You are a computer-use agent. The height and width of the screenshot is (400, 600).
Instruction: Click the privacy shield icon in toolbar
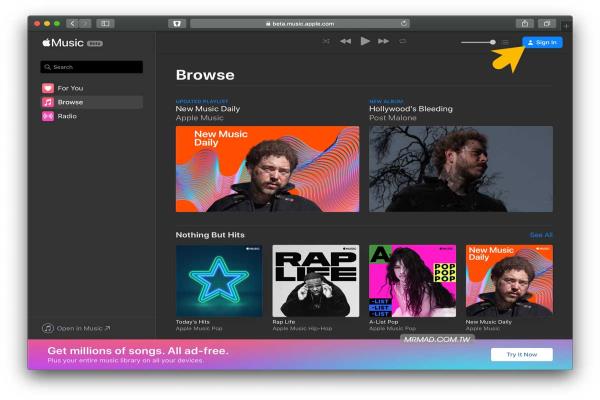(177, 24)
